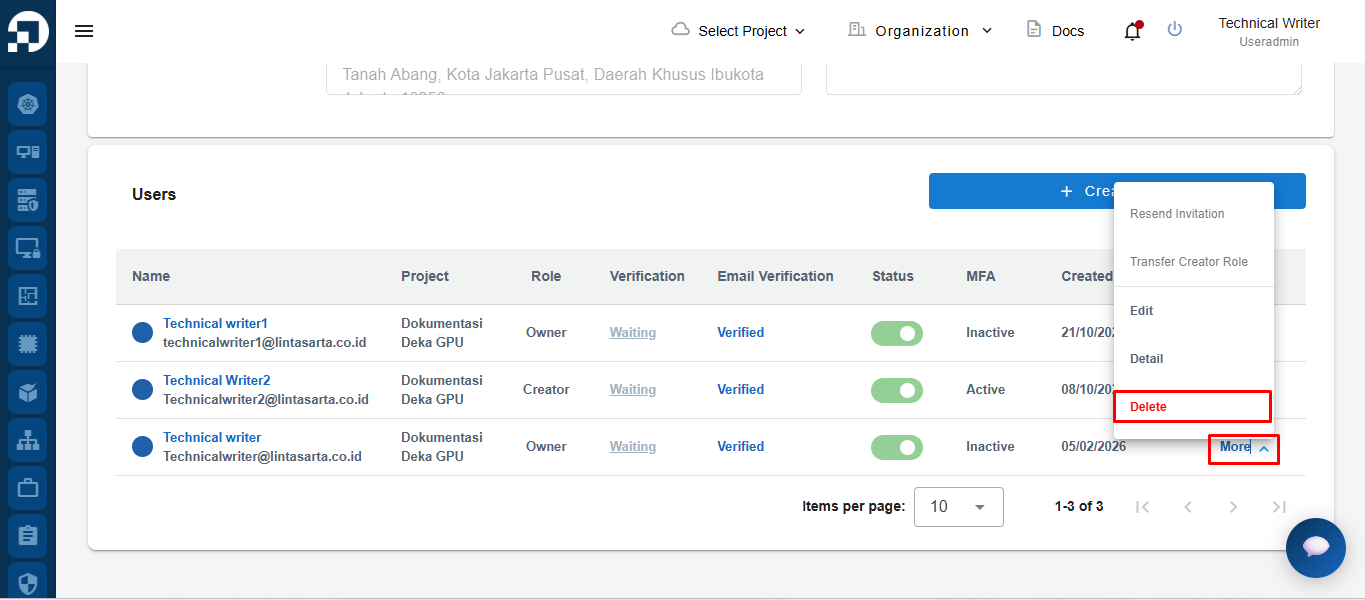The height and width of the screenshot is (600, 1365).
Task: Open the hamburger navigation menu
Action: coord(84,31)
